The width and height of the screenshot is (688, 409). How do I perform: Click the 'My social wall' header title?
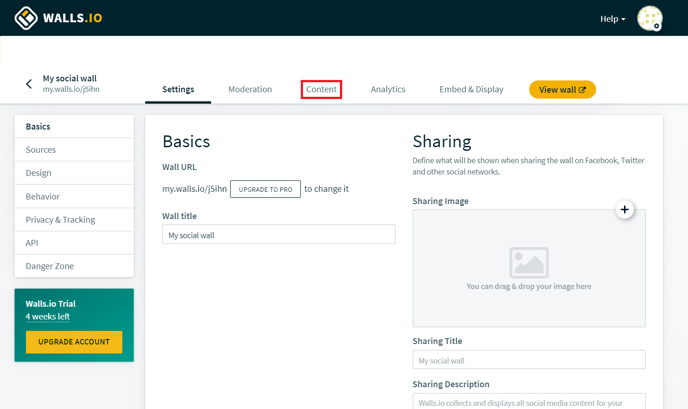[x=69, y=78]
